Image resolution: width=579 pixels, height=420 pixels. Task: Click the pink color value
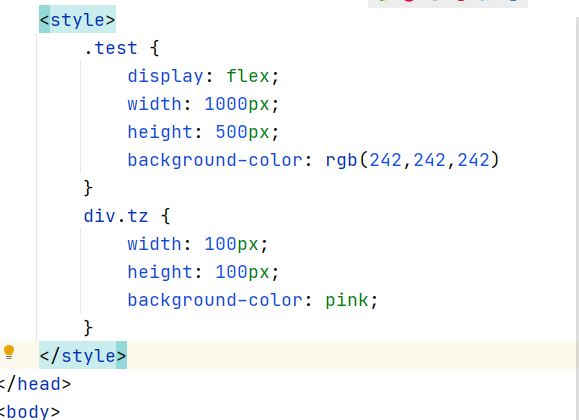pyautogui.click(x=347, y=300)
